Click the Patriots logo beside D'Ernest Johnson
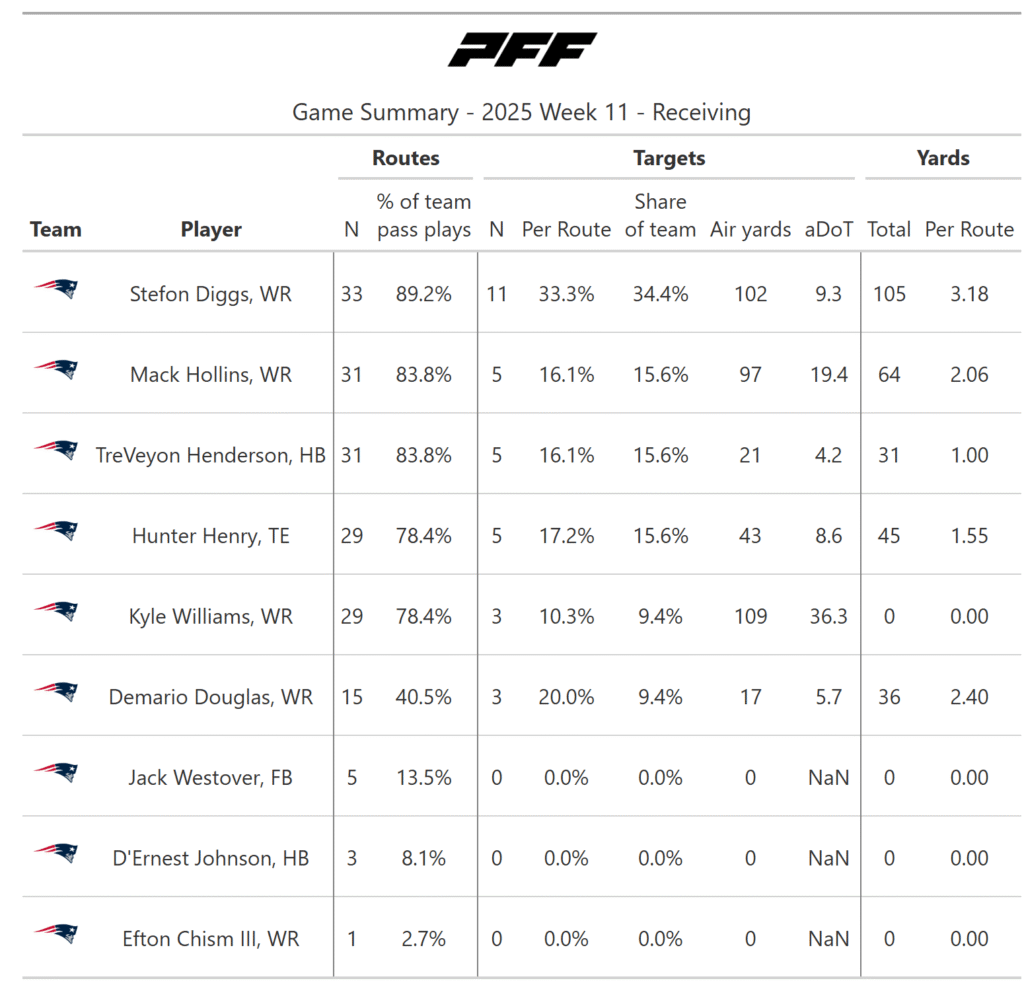The height and width of the screenshot is (991, 1024). tap(56, 854)
